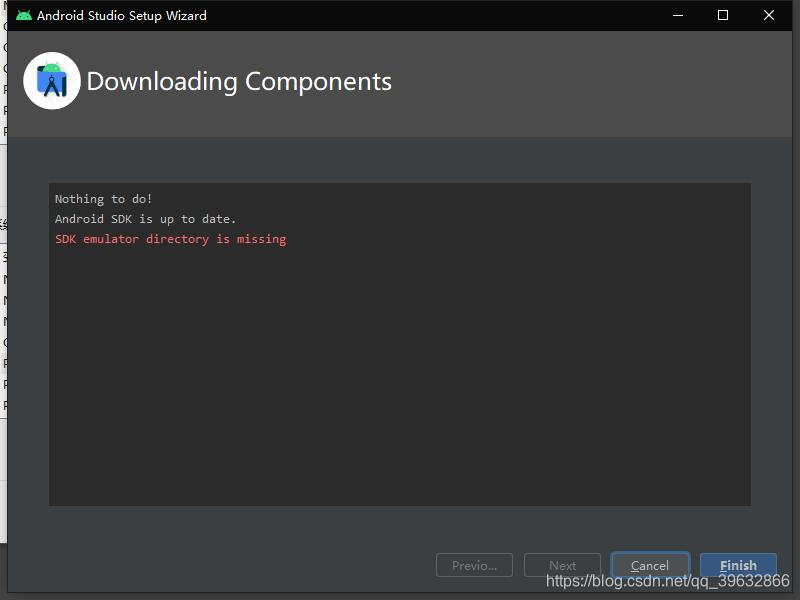Click 'Android SDK is up to date.' line
Image resolution: width=800 pixels, height=600 pixels.
pos(145,219)
